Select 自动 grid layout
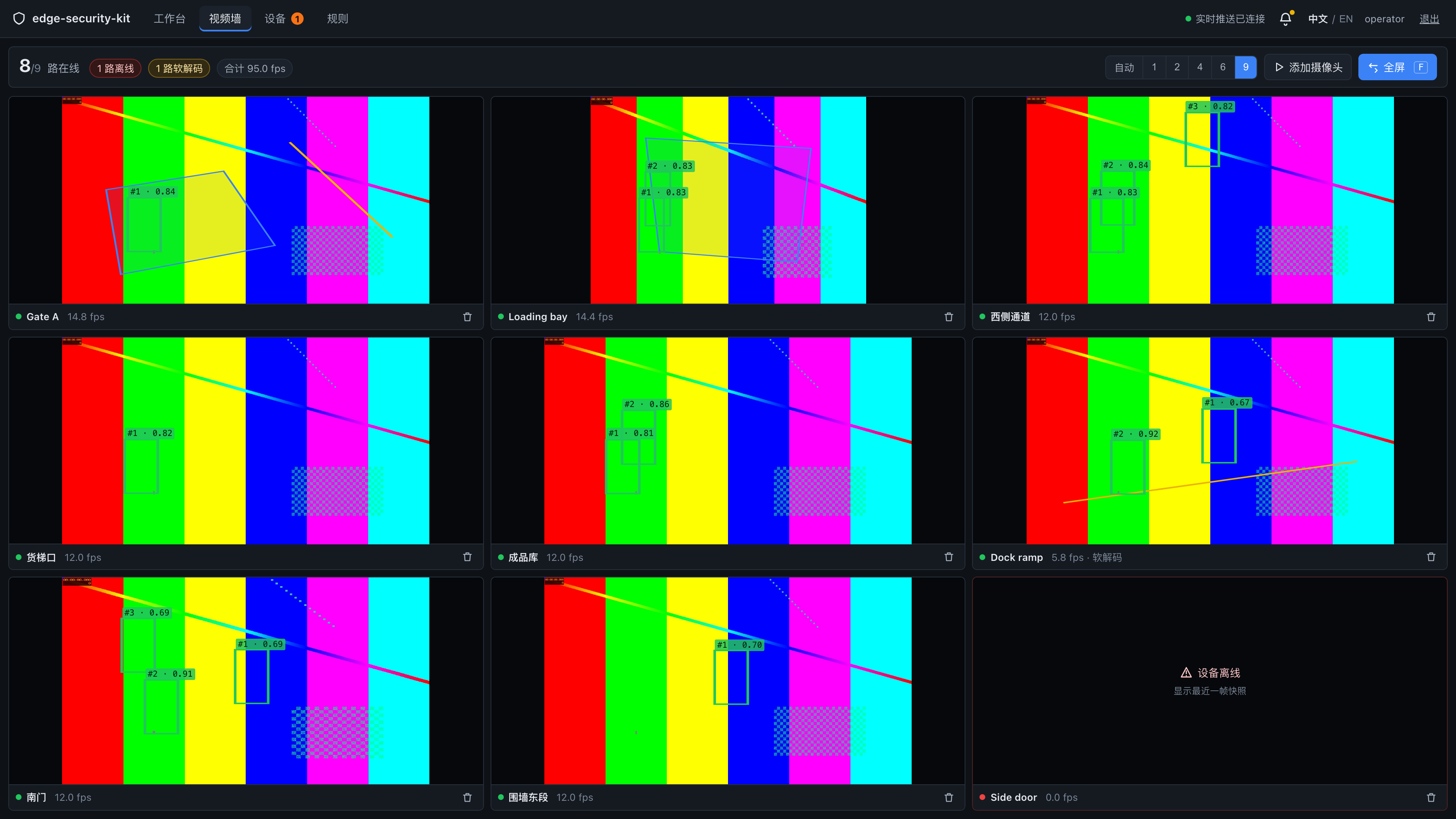Image resolution: width=1456 pixels, height=819 pixels. click(1124, 67)
